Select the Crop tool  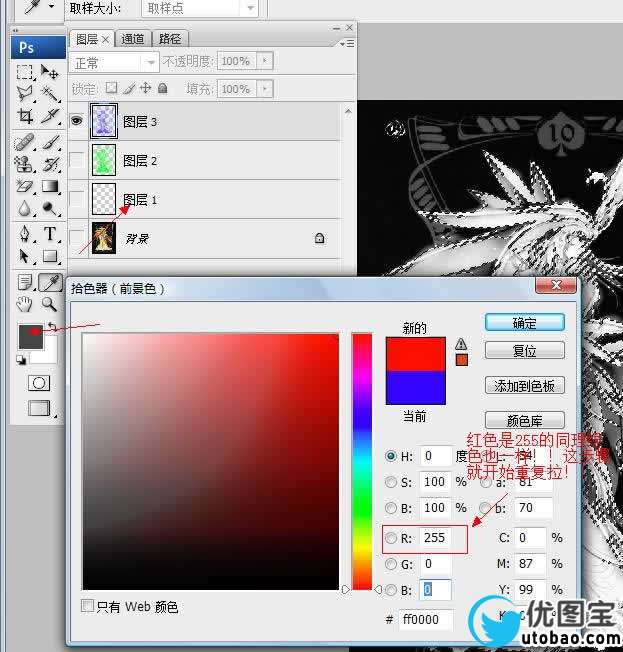coord(25,116)
